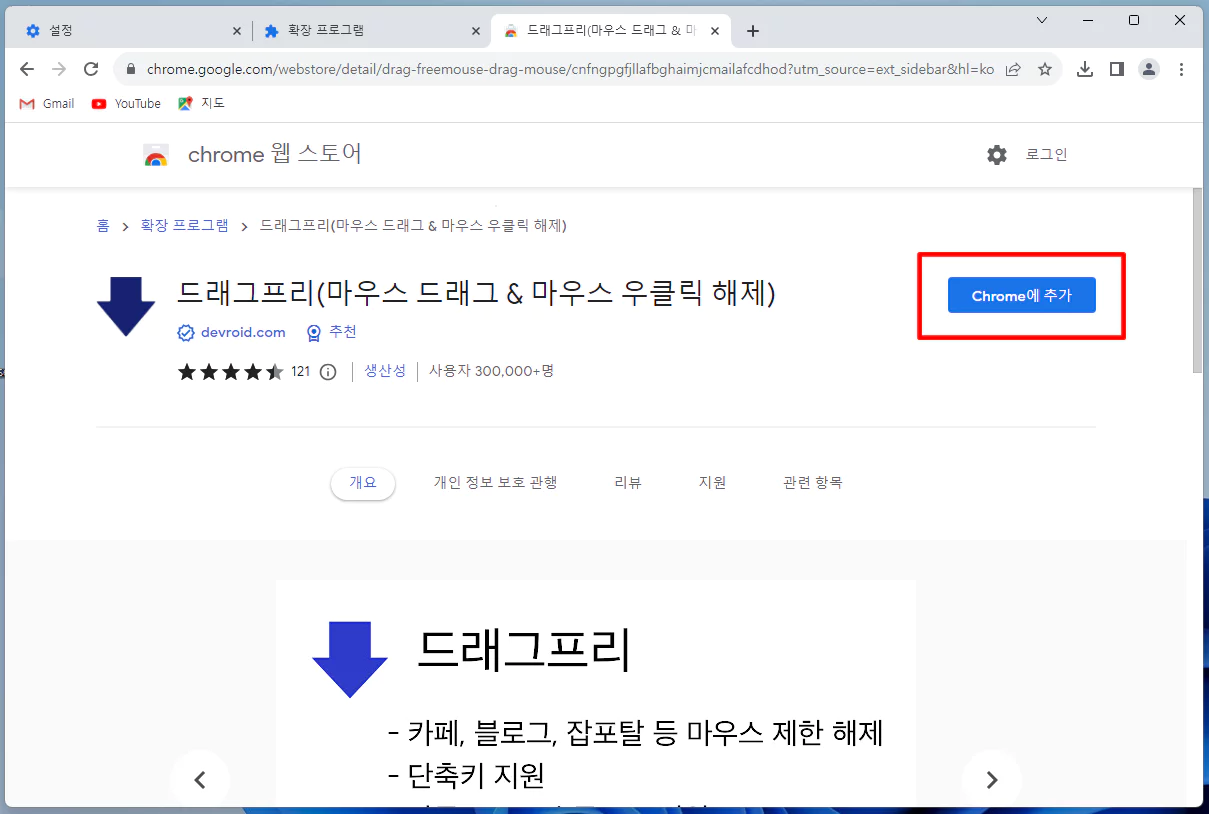
Task: Open the 생산성 category link
Action: tap(385, 372)
